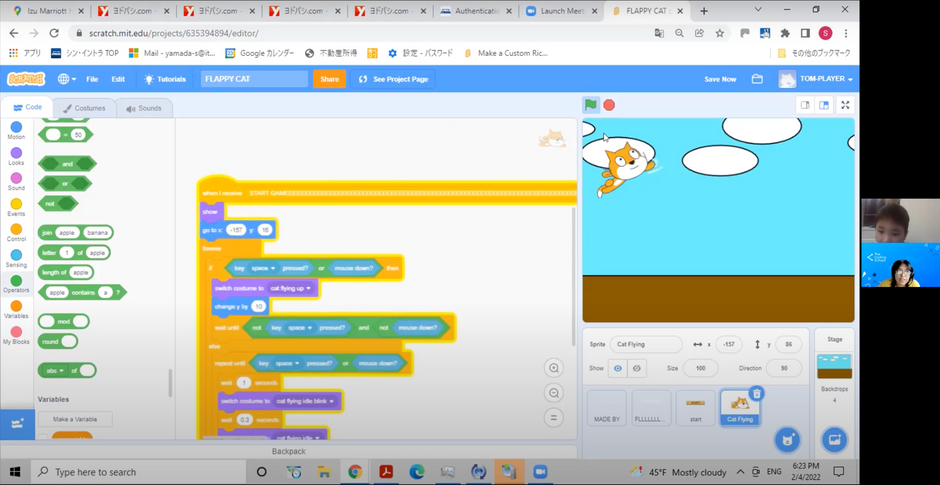Click the Windows Start button
This screenshot has width=940, height=485.
coord(14,472)
